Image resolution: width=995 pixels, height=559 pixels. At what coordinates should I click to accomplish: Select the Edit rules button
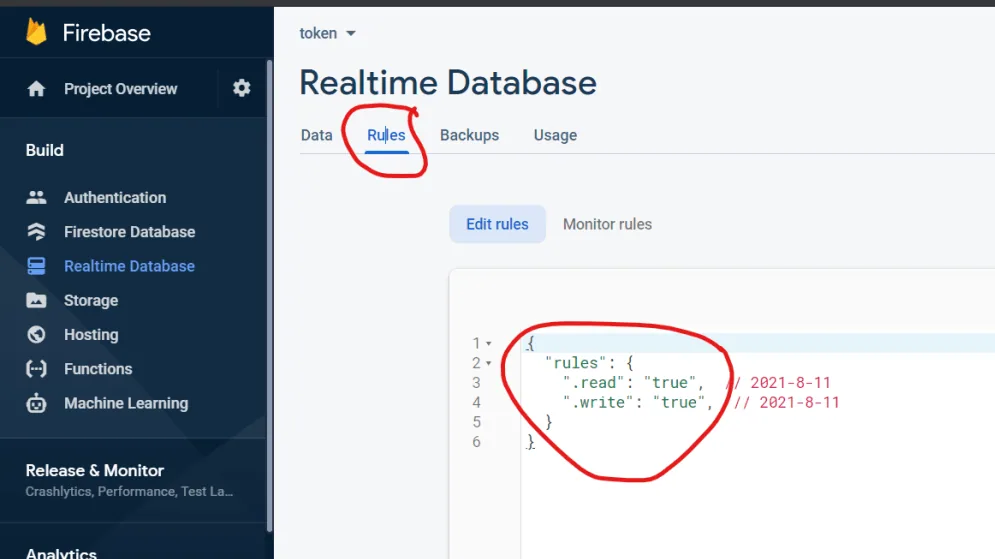[x=498, y=224]
